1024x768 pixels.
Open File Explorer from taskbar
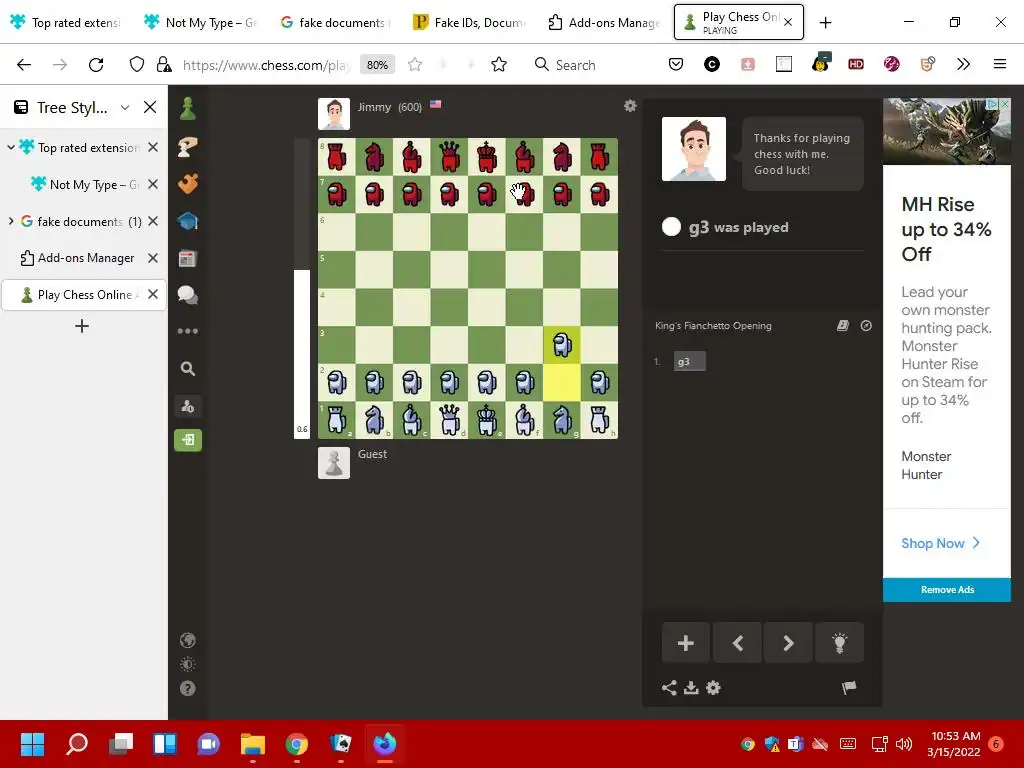tap(253, 743)
